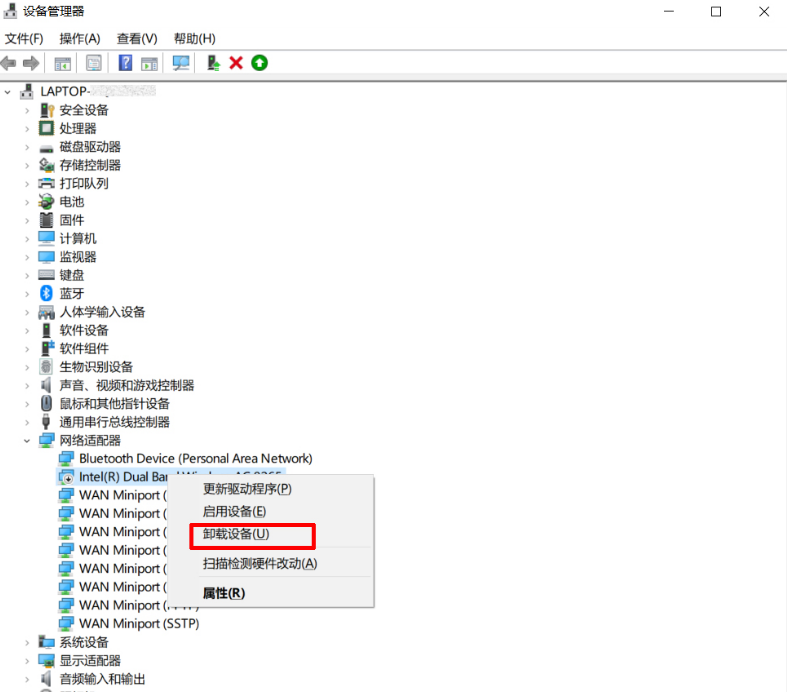This screenshot has width=787, height=692.
Task: Click the blue Help question-mark icon
Action: [x=125, y=63]
